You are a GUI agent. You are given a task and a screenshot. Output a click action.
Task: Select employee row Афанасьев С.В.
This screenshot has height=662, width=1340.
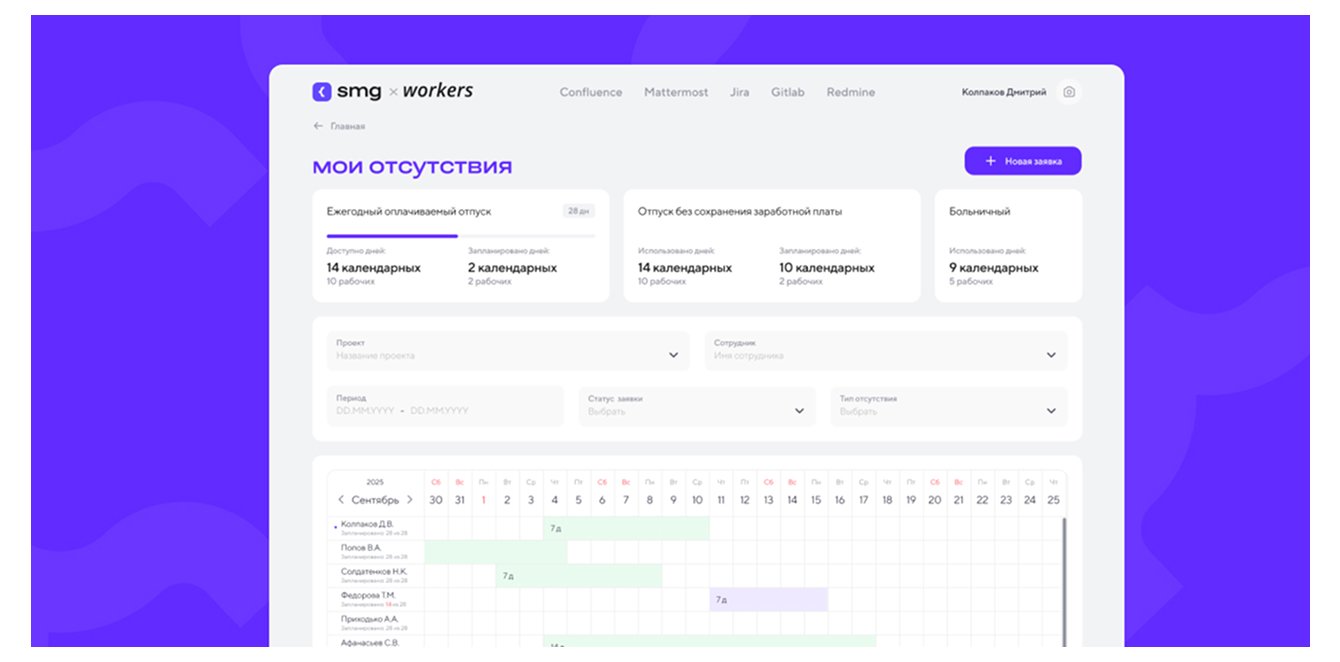(x=377, y=642)
